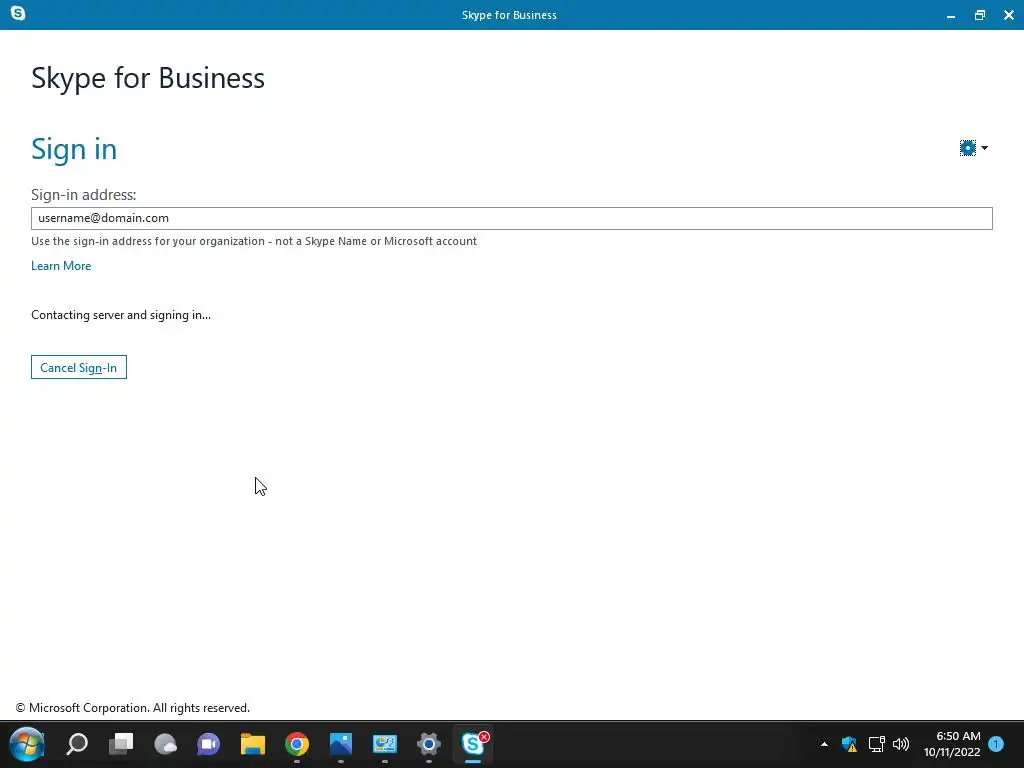Click the 'Sign in' heading

pos(74,149)
